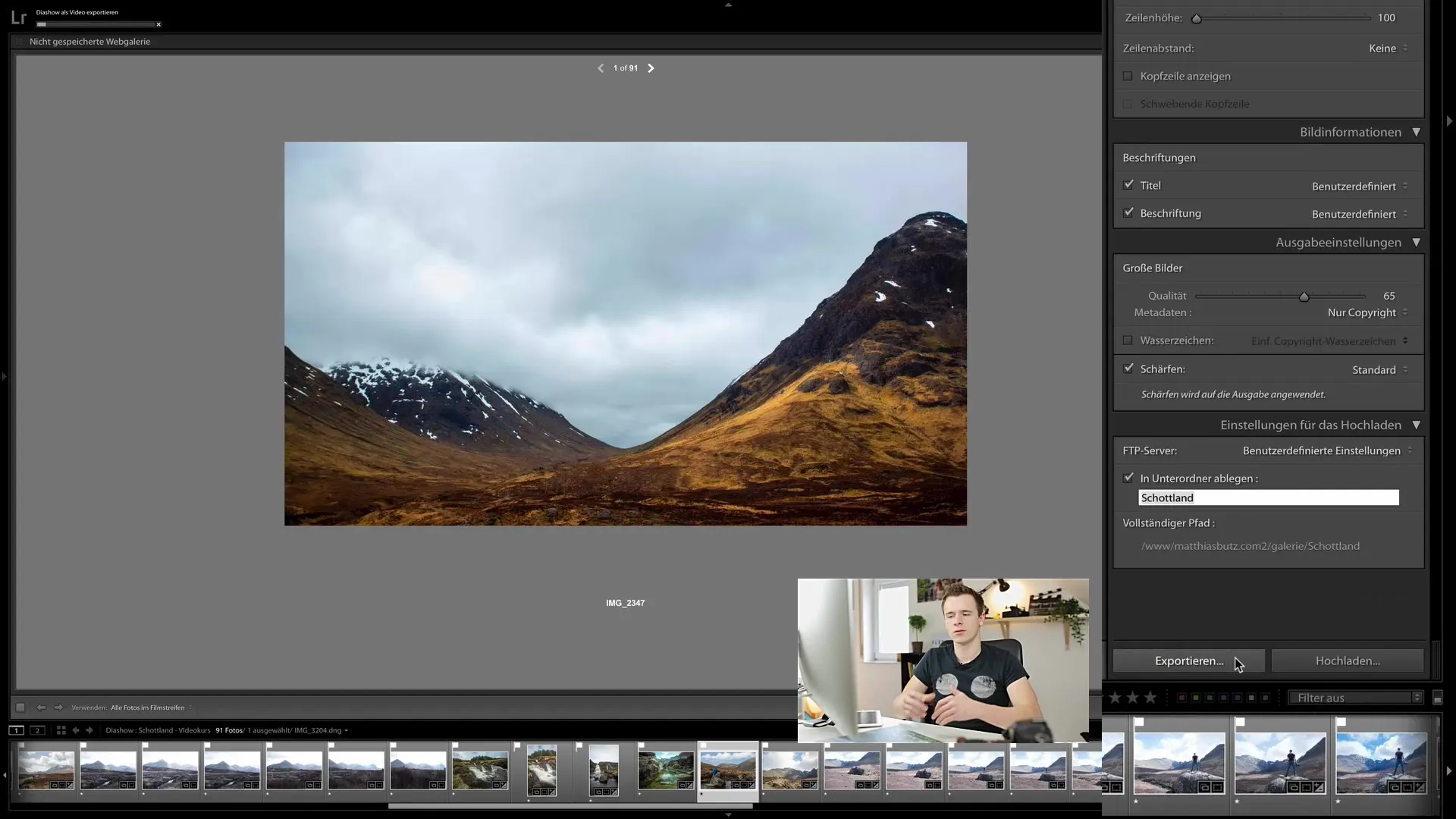The image size is (1456, 819).
Task: Filter by red color label
Action: point(1181,698)
